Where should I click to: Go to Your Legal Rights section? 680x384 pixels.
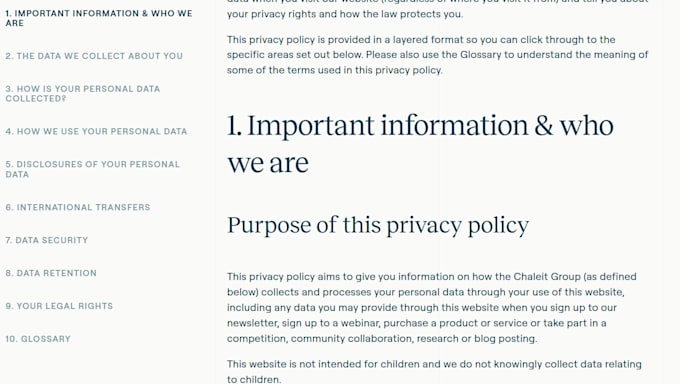(59, 306)
